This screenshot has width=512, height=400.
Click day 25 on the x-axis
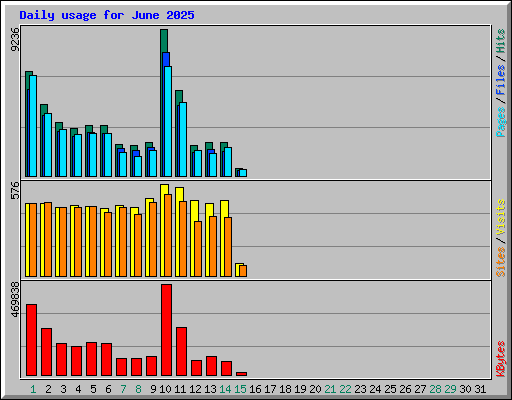click(390, 389)
